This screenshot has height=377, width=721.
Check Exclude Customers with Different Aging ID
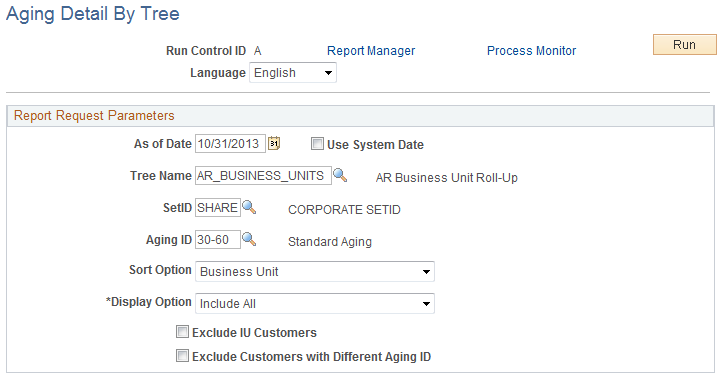coord(183,355)
